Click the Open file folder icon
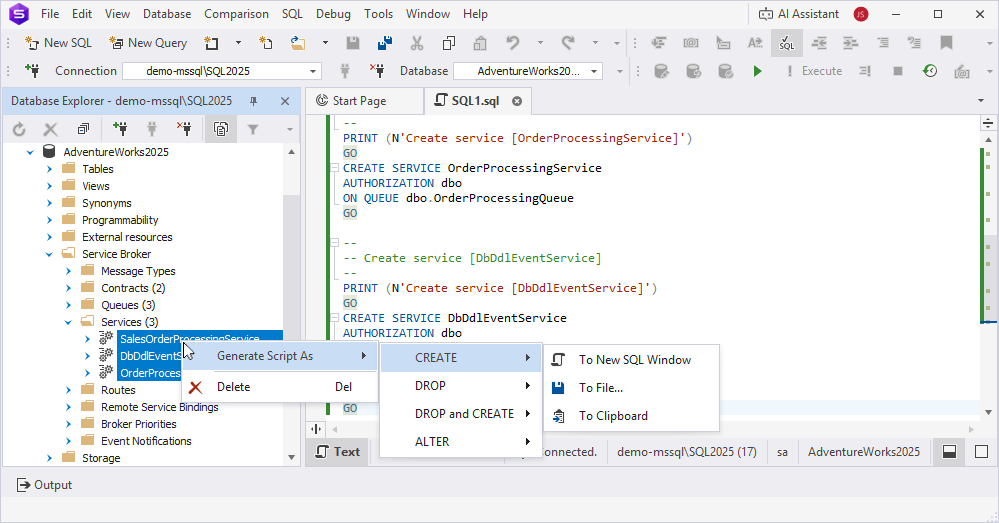Image resolution: width=999 pixels, height=523 pixels. [x=298, y=43]
